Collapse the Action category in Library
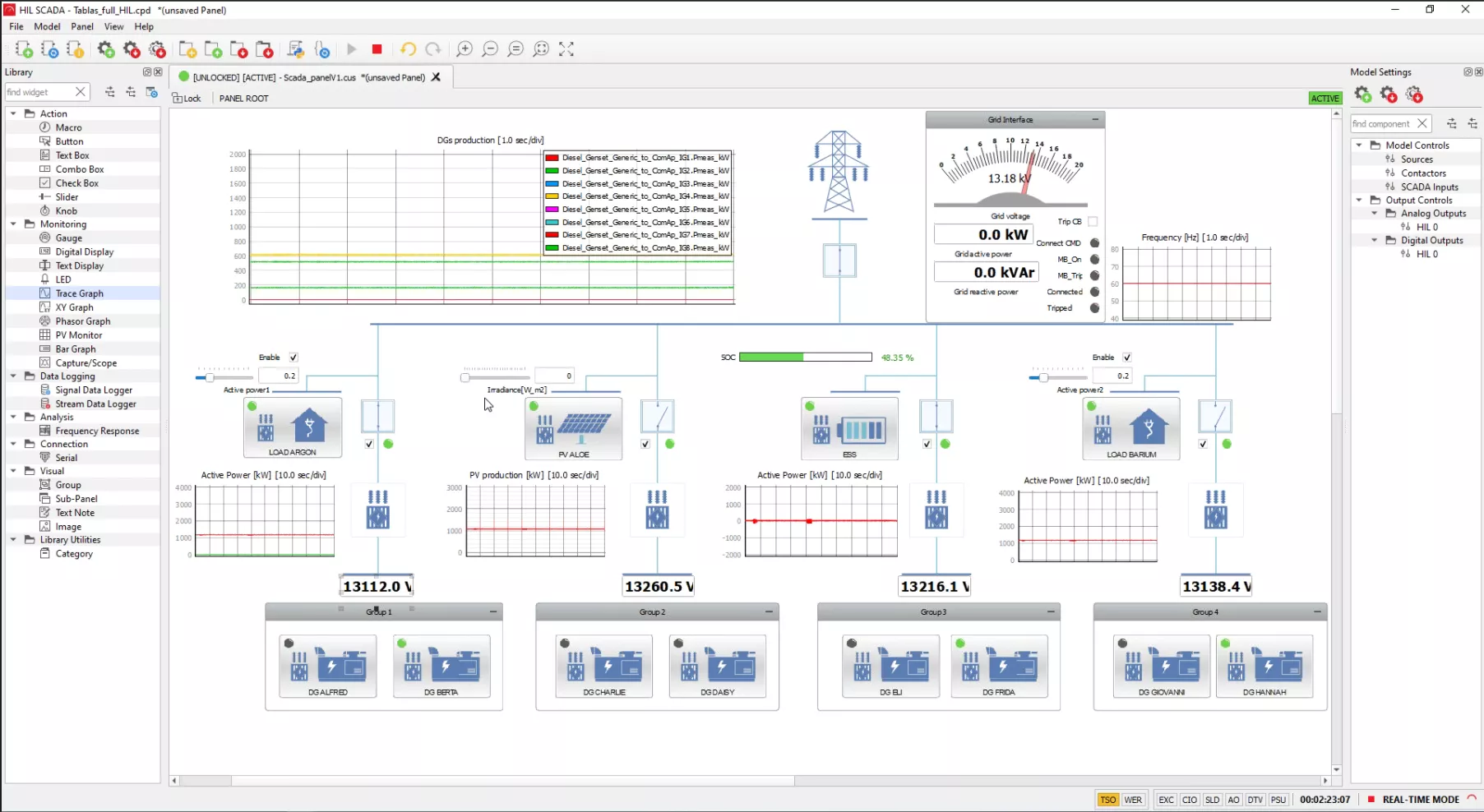 [13, 113]
